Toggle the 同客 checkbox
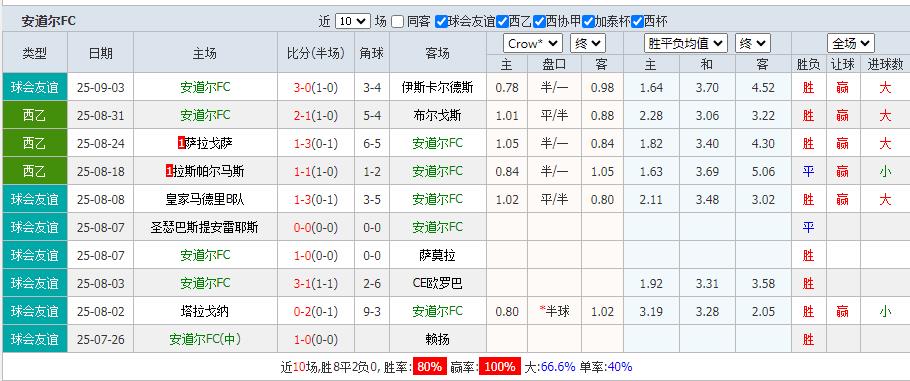The image size is (910, 381). tap(398, 21)
